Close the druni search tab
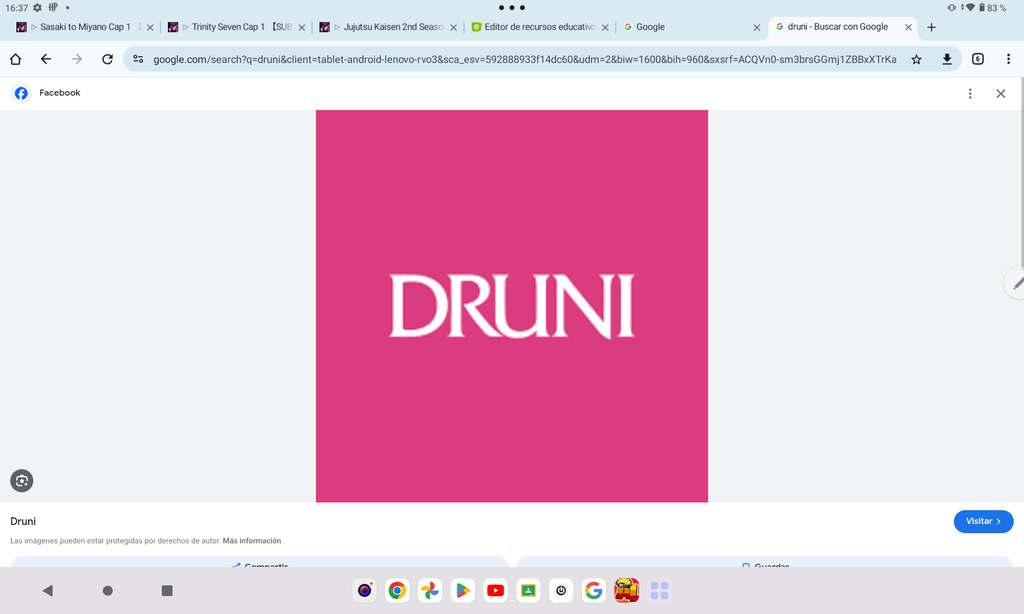 pyautogui.click(x=908, y=27)
